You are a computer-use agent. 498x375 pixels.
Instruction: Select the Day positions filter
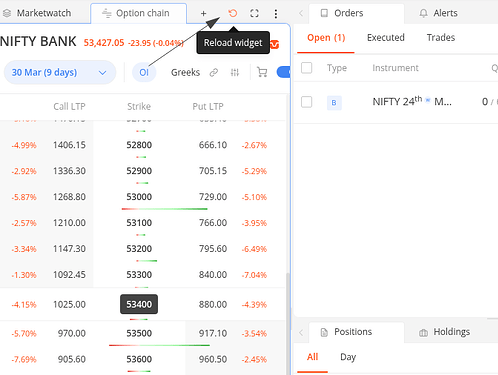(x=348, y=357)
